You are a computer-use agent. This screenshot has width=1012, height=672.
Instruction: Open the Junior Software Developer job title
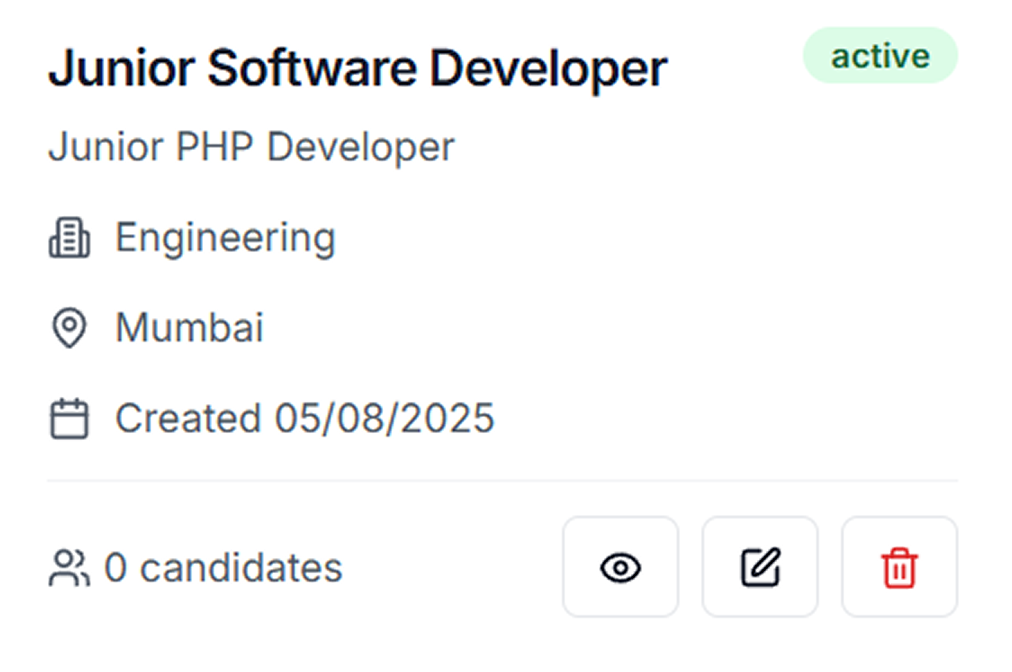[x=358, y=68]
